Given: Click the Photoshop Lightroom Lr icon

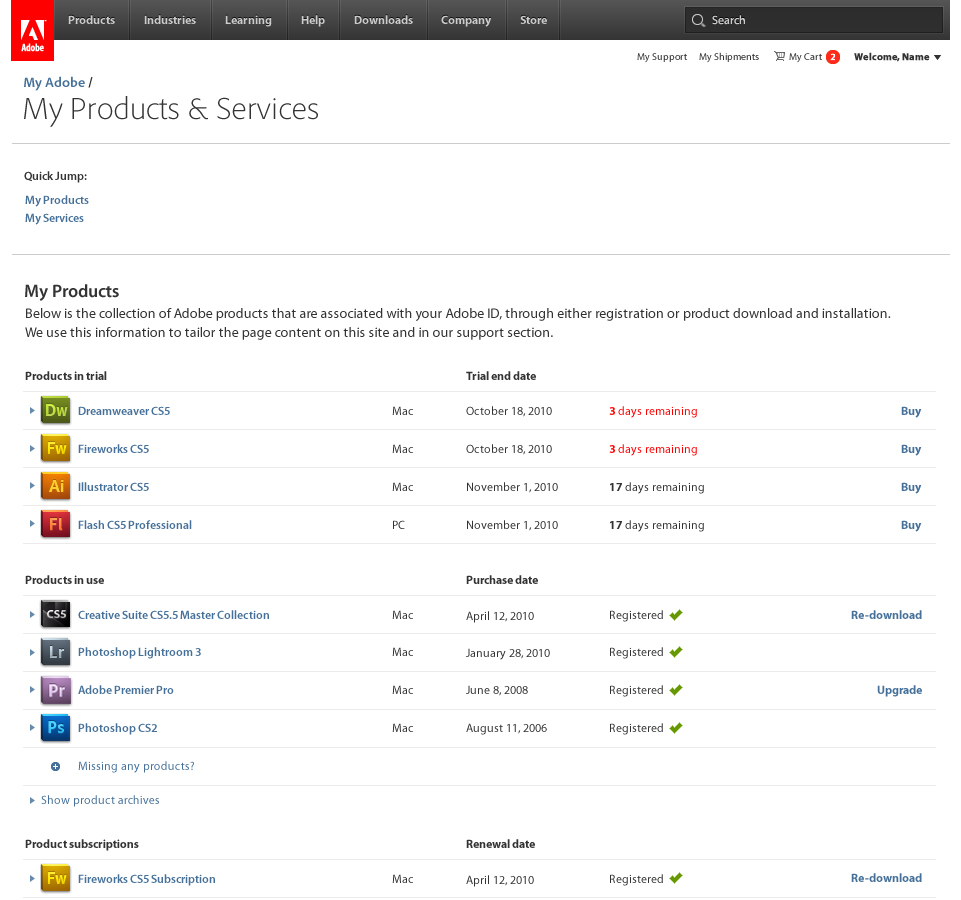Looking at the screenshot, I should coord(56,652).
